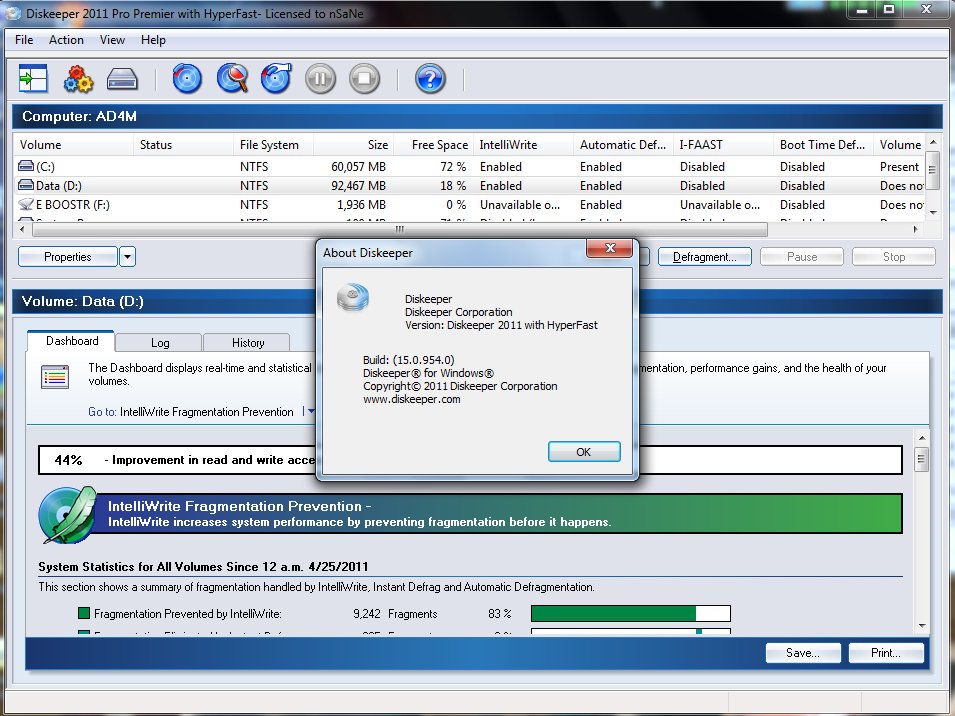This screenshot has width=955, height=716.
Task: Click the Properties button
Action: (x=68, y=257)
